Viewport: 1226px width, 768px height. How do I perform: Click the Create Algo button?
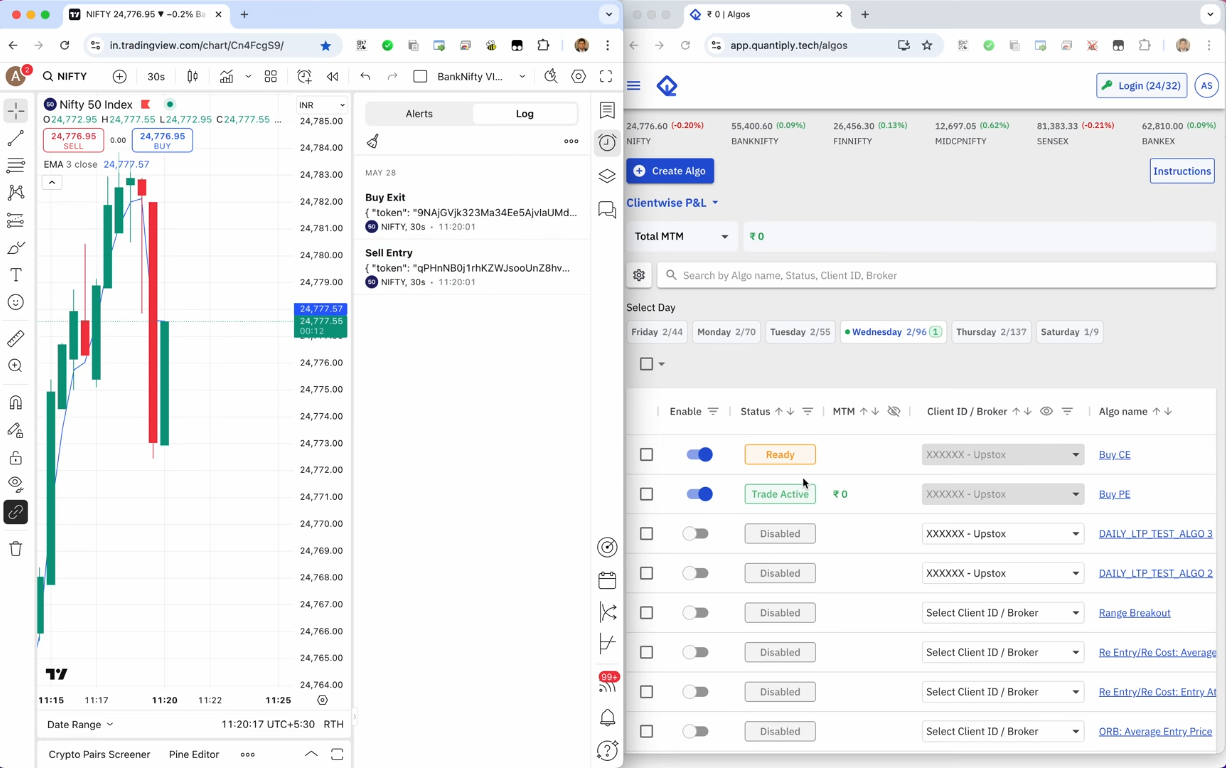click(670, 171)
